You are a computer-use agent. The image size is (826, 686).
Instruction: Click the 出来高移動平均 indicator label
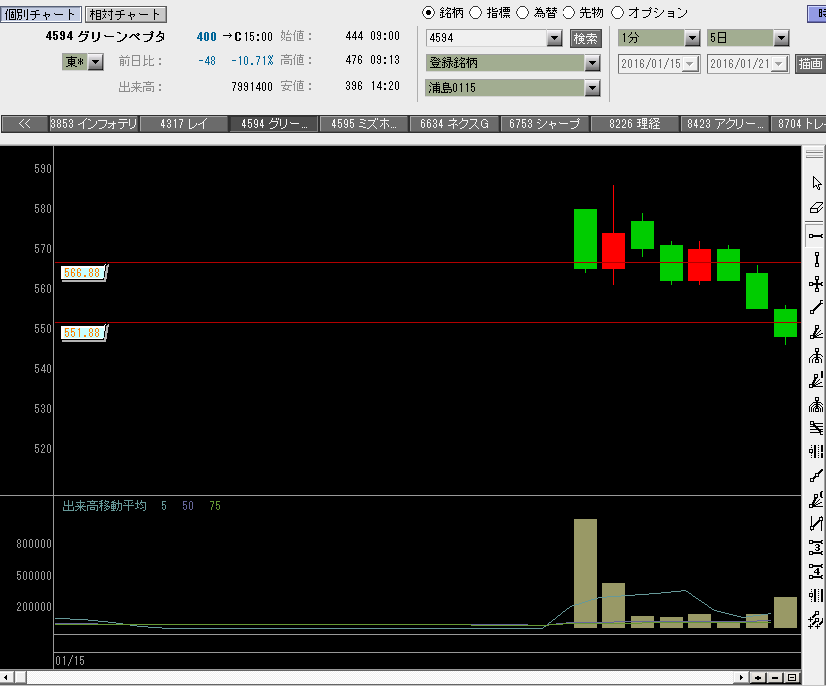point(104,506)
